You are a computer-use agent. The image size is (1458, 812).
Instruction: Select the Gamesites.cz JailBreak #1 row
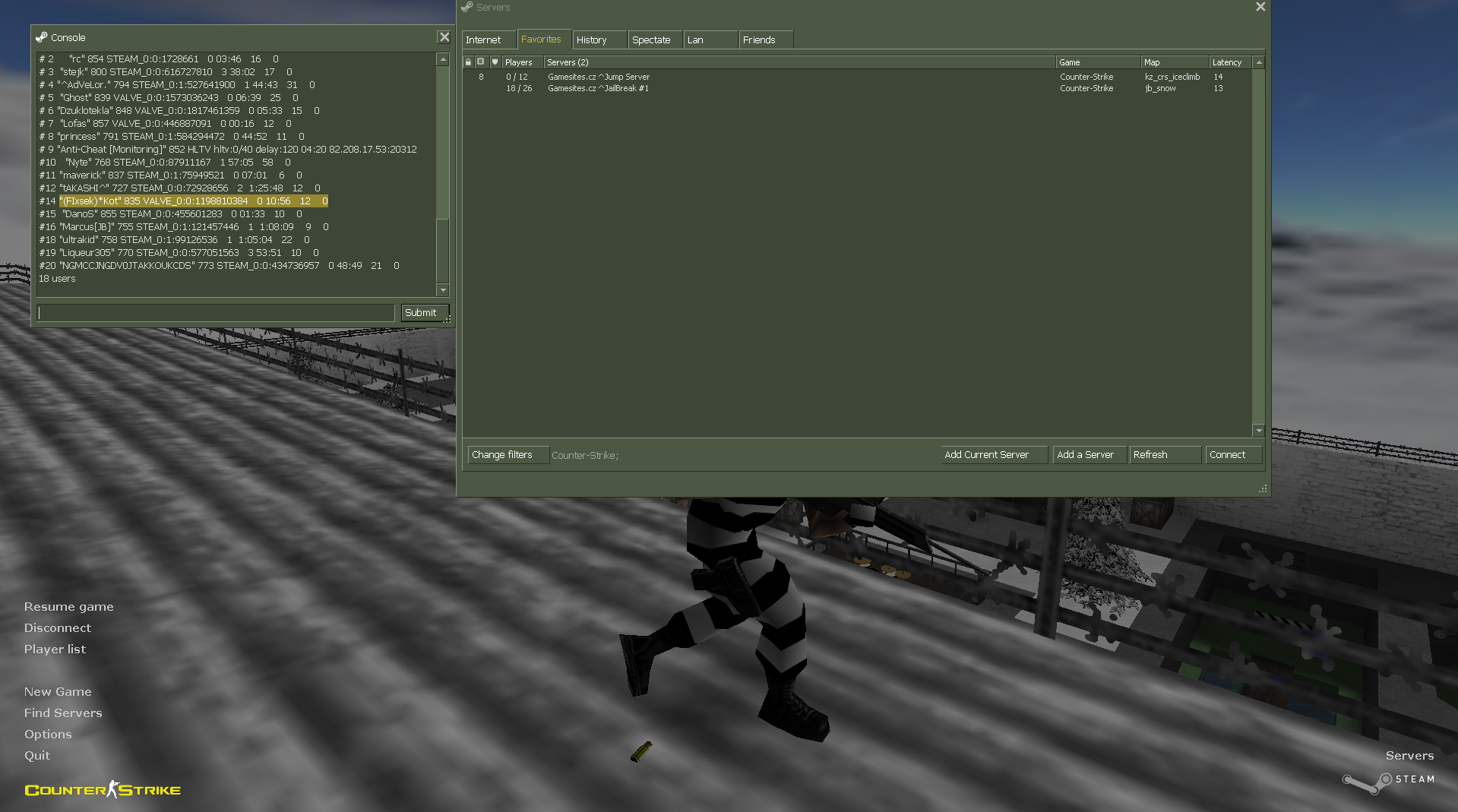pyautogui.click(x=857, y=88)
